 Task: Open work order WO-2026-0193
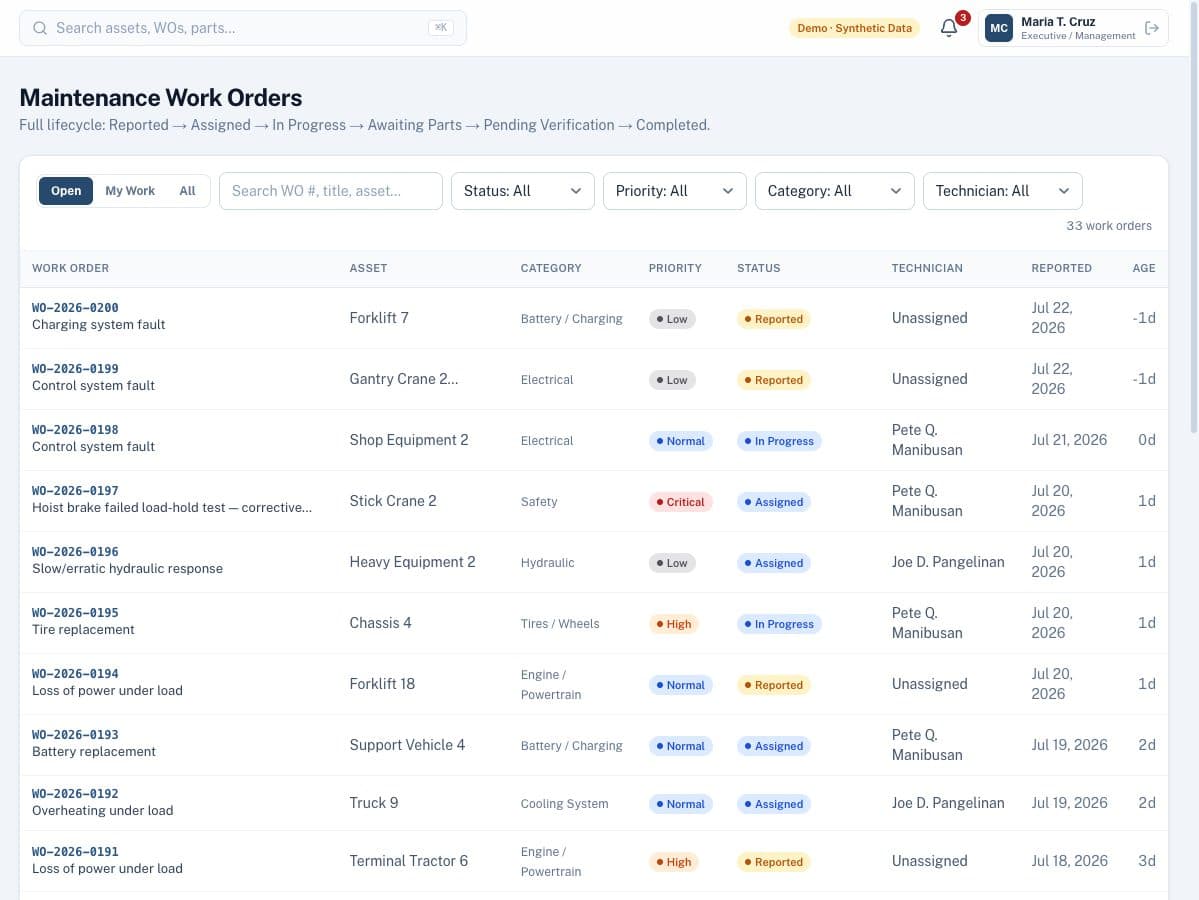coord(75,736)
